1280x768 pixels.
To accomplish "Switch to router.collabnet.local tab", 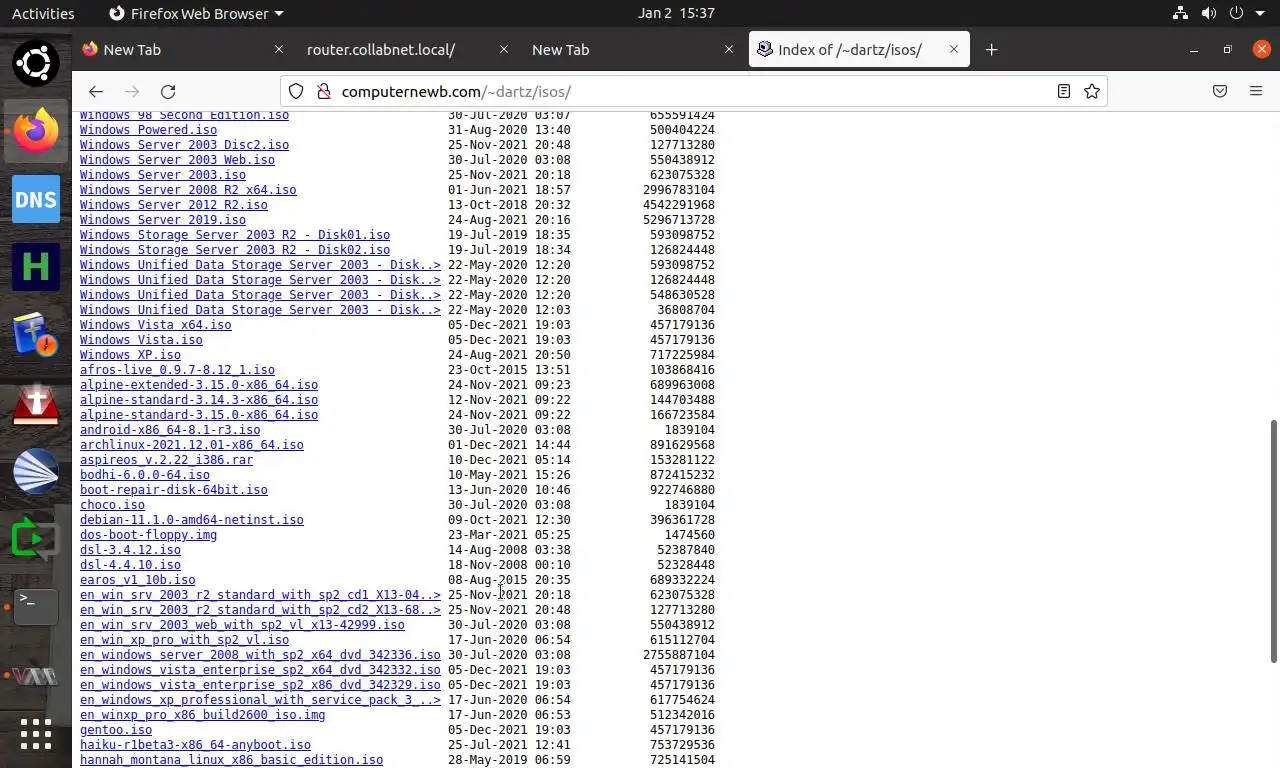I will click(x=408, y=49).
